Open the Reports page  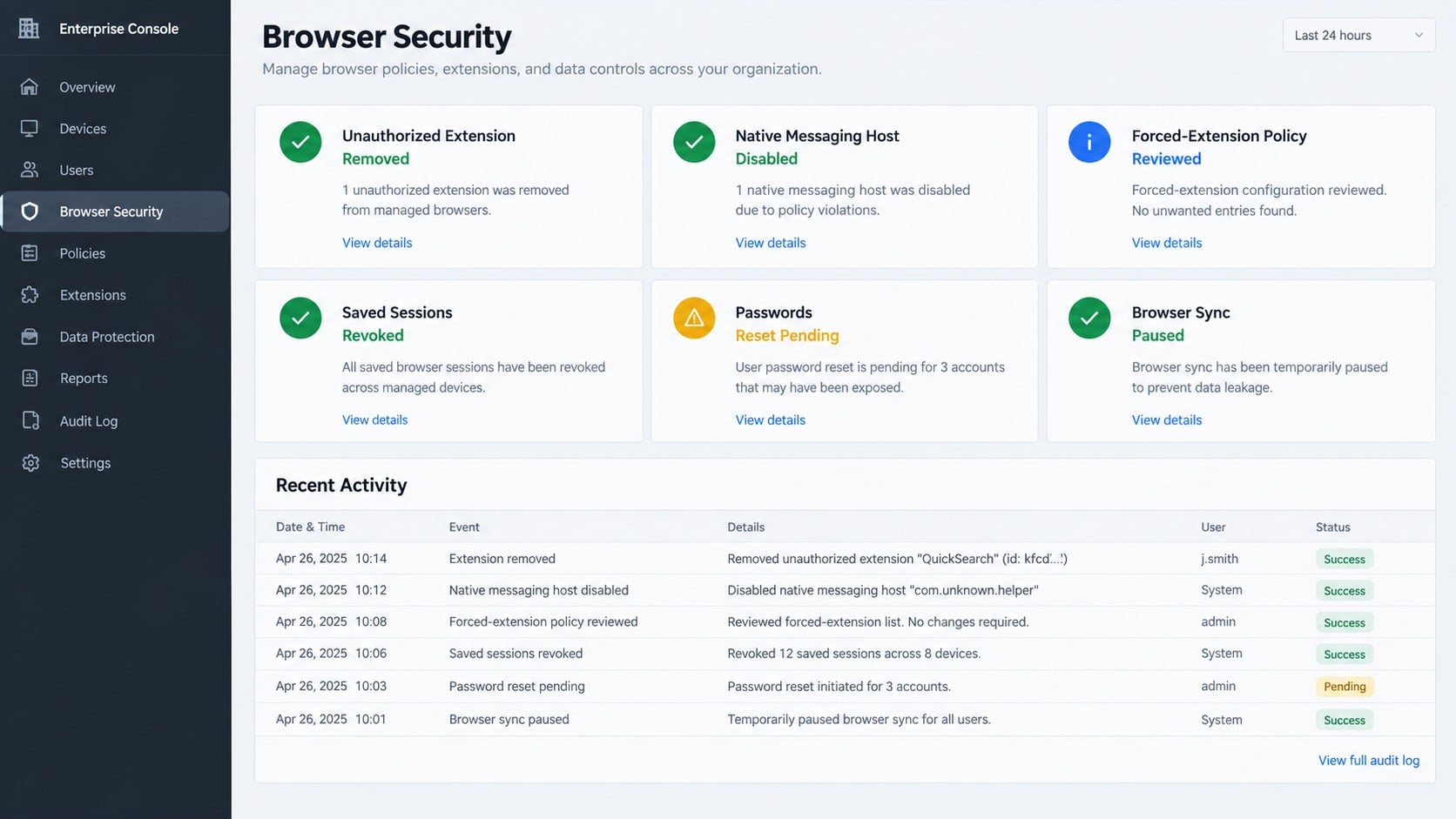pyautogui.click(x=115, y=379)
